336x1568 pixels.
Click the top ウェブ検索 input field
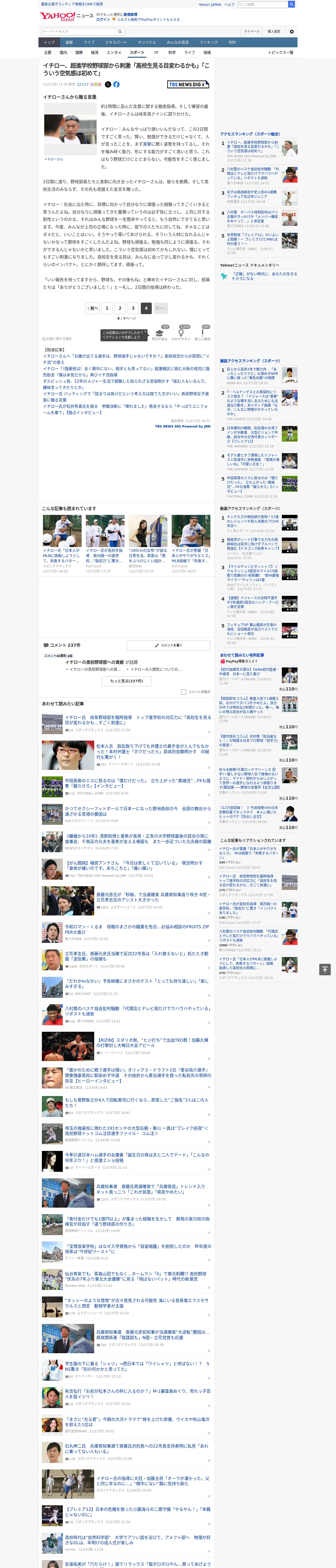263,4
